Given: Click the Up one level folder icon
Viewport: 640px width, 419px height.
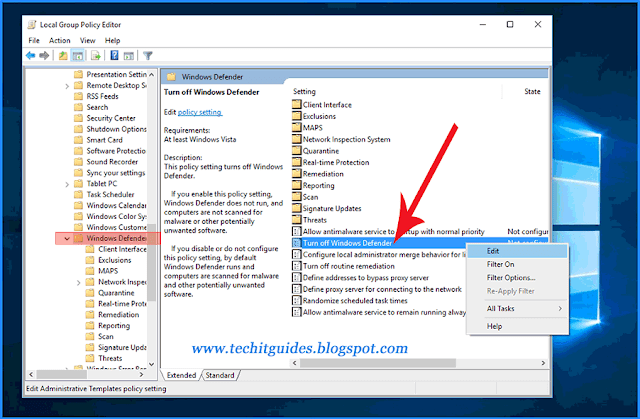Looking at the screenshot, I should click(63, 55).
